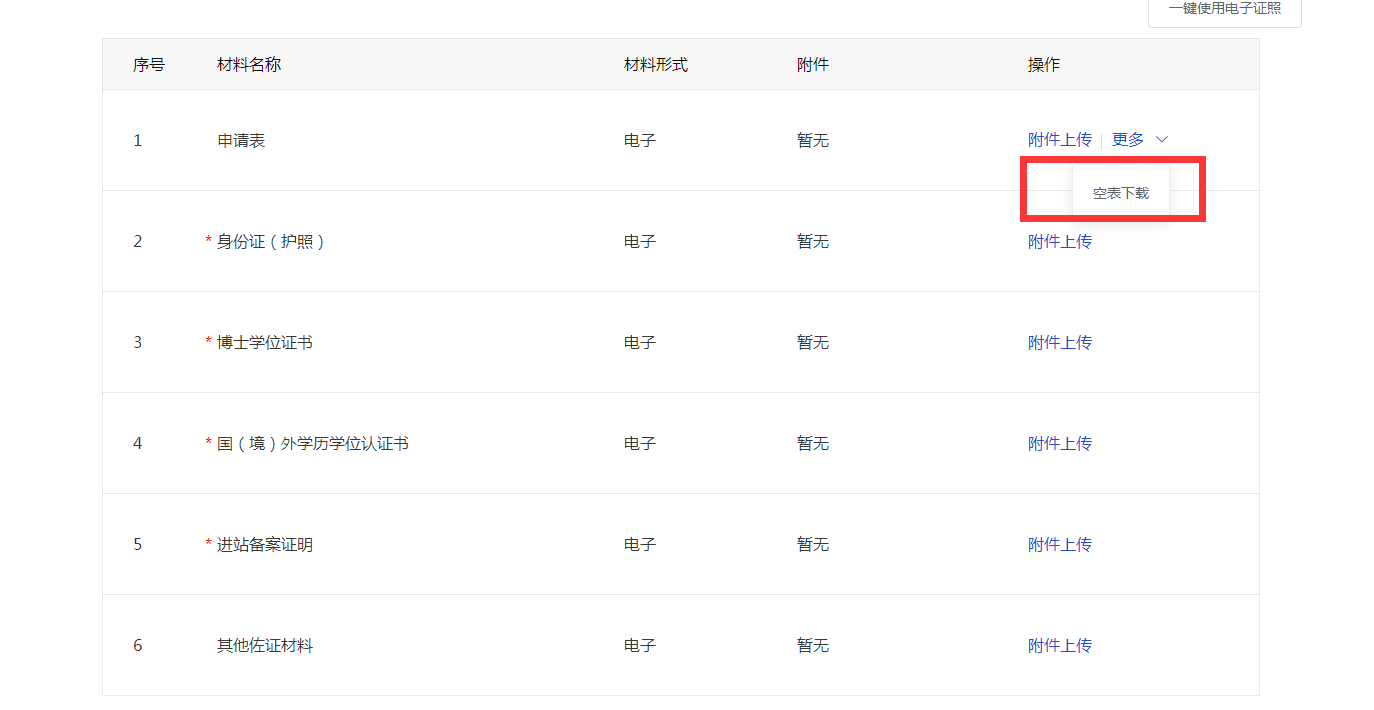Screen dimensions: 1374x710
Task: Select the 其他佐证材料 material name
Action: (x=264, y=646)
